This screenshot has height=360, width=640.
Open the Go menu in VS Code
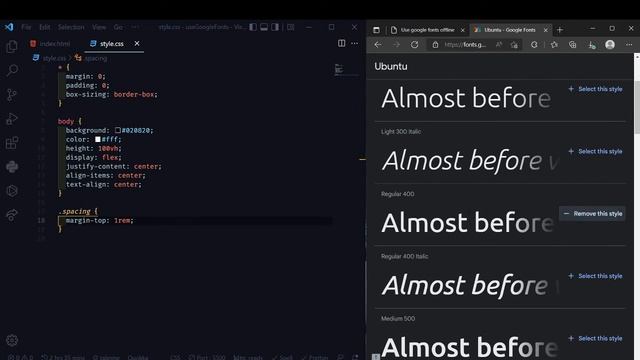click(x=118, y=27)
